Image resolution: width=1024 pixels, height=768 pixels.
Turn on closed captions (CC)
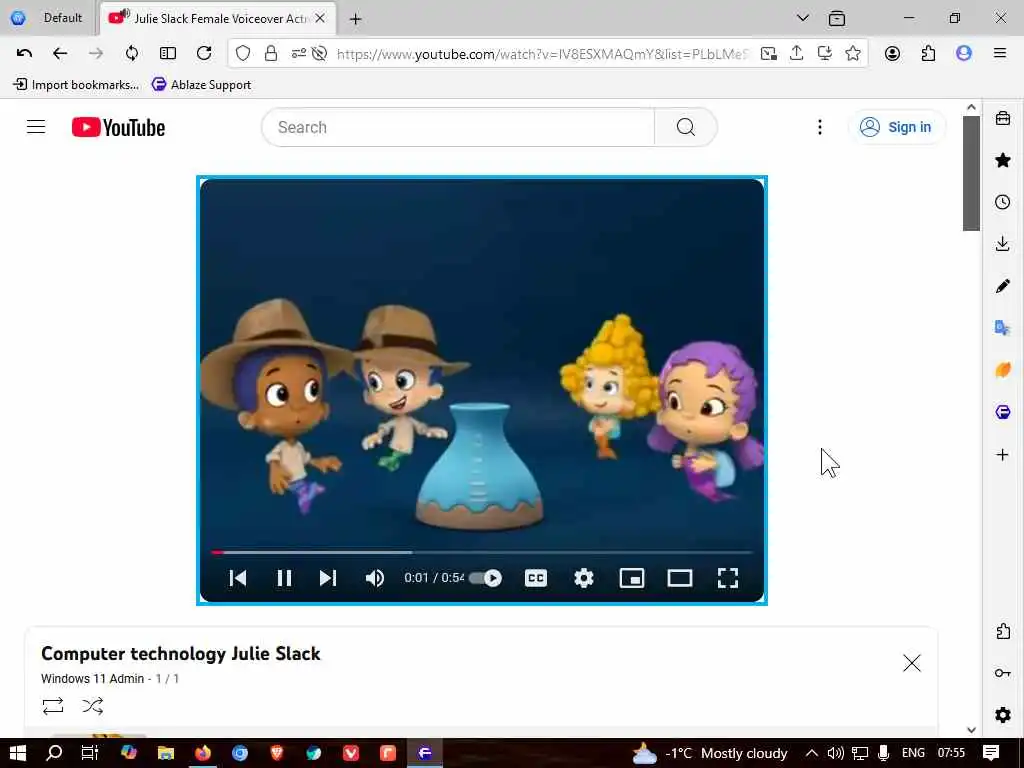[536, 578]
